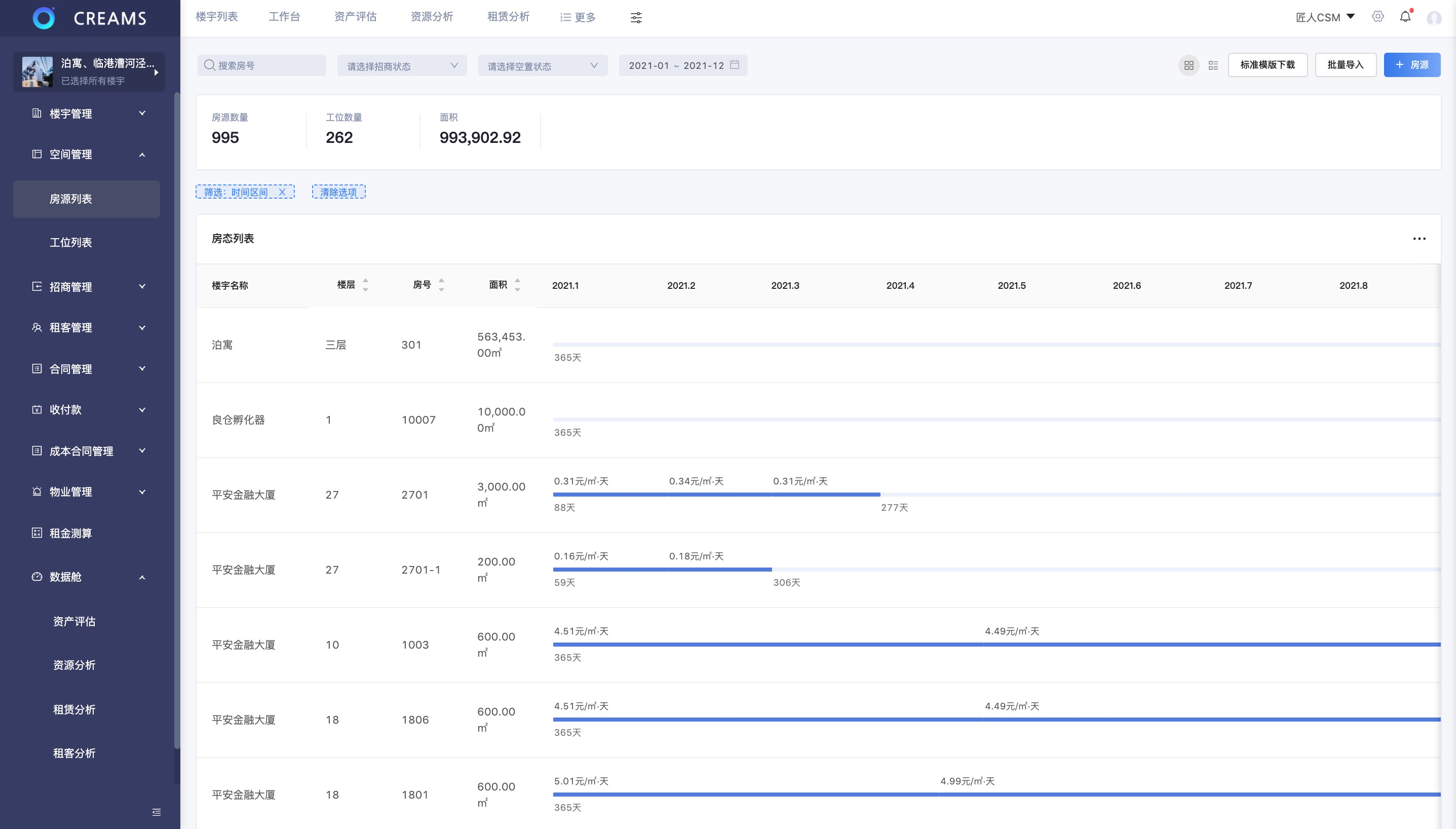Switch to list view toggle

[x=1213, y=65]
